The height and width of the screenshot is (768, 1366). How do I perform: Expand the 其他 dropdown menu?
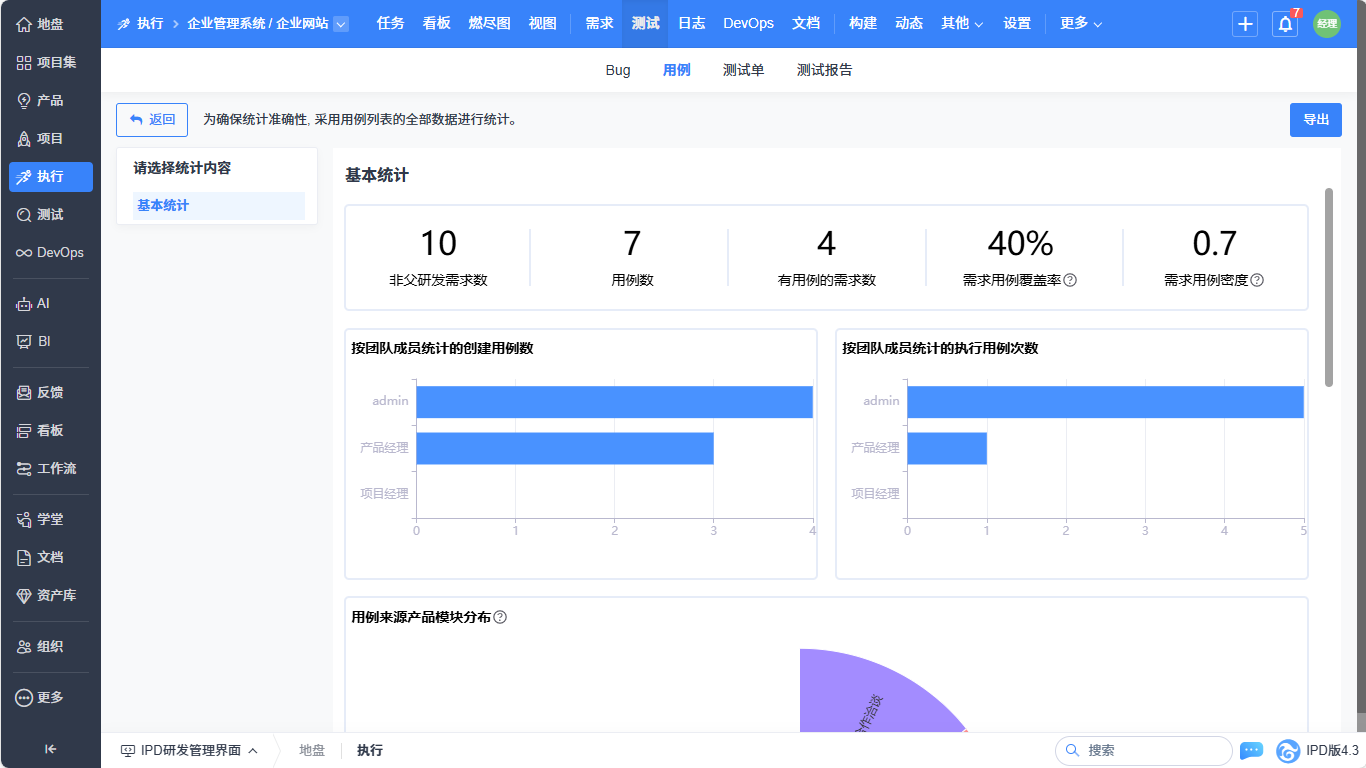[962, 23]
